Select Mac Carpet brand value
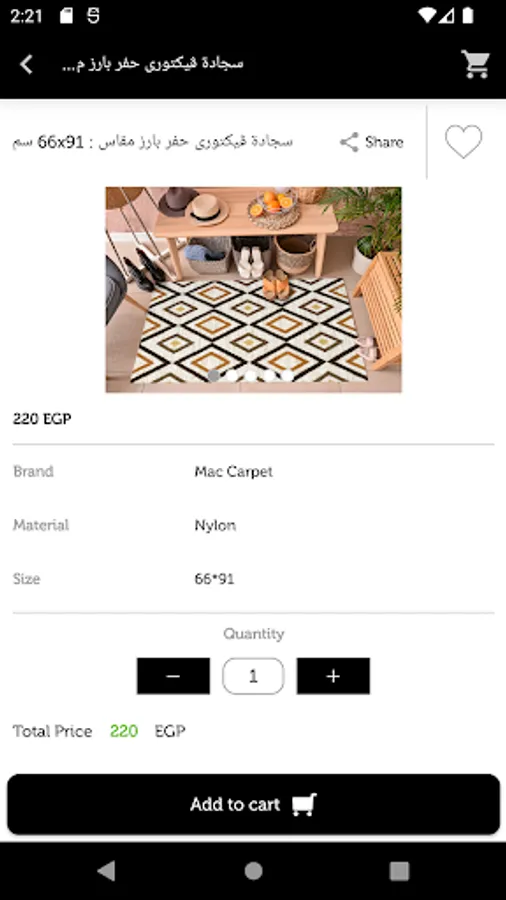This screenshot has width=506, height=900. point(233,472)
